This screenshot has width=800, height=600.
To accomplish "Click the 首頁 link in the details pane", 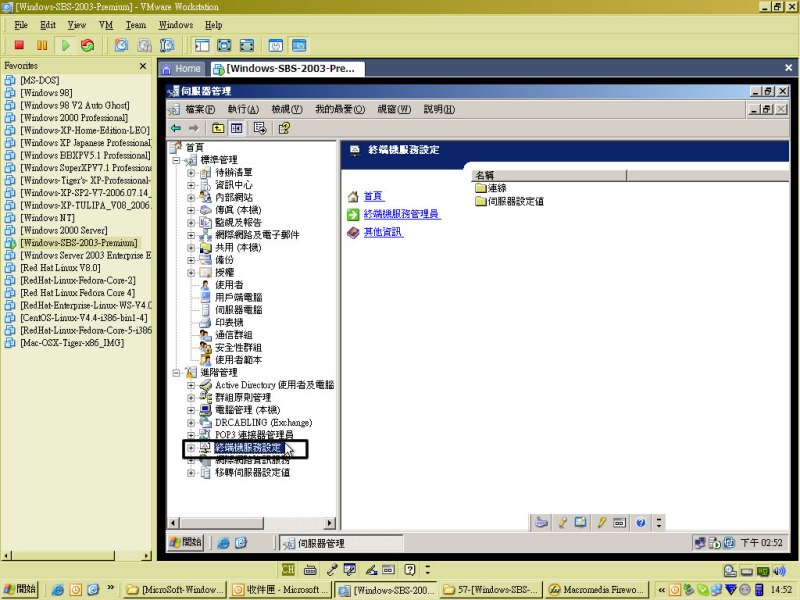I will 373,196.
